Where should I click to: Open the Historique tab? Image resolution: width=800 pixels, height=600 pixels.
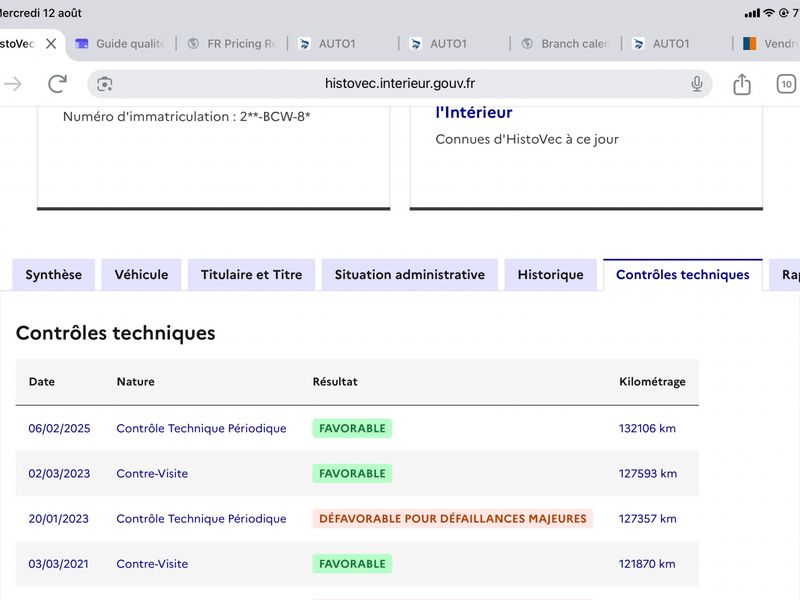[551, 275]
